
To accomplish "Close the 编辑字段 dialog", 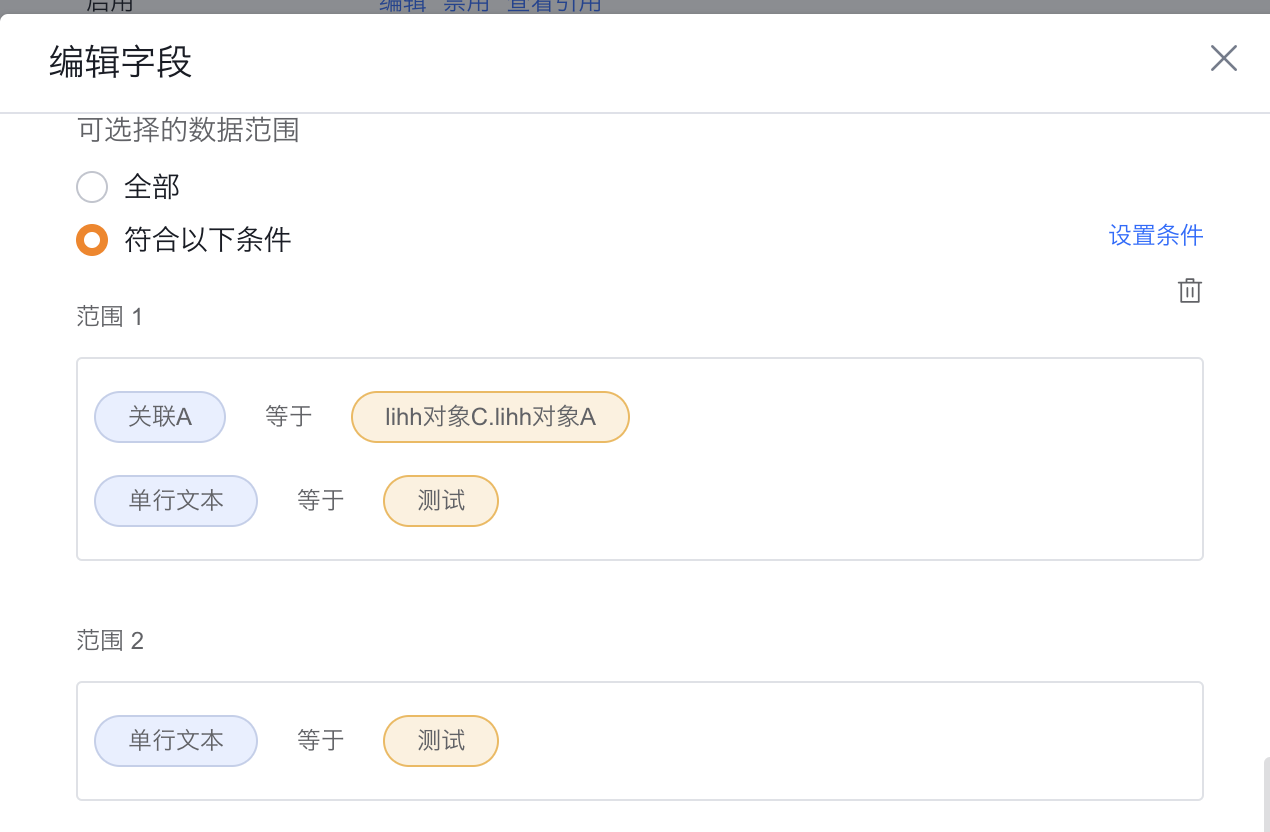I will [x=1223, y=58].
